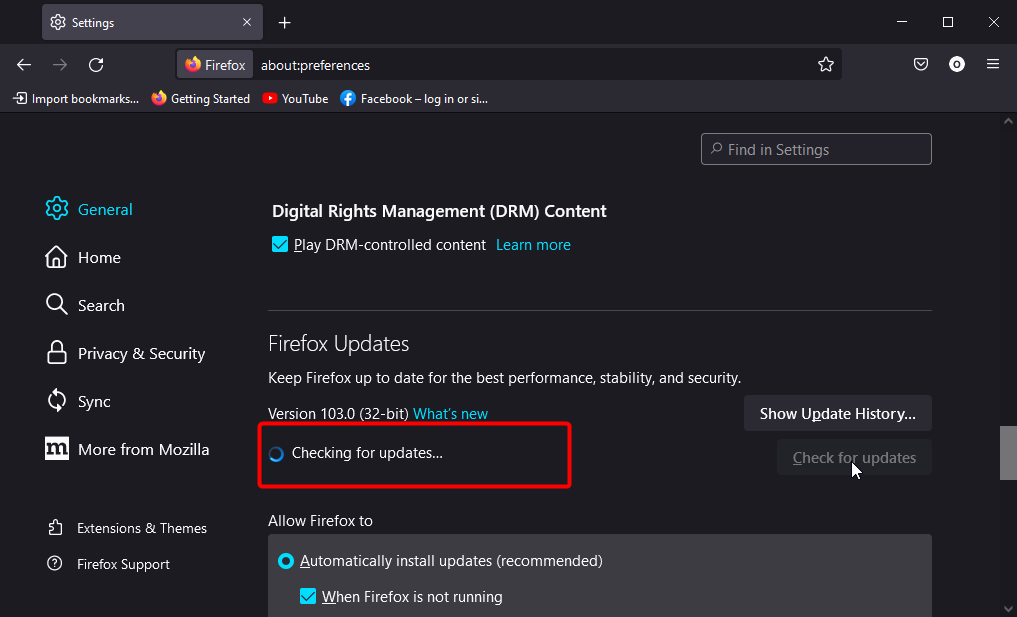
Task: Click the Firefox Updates heading text
Action: 339,343
